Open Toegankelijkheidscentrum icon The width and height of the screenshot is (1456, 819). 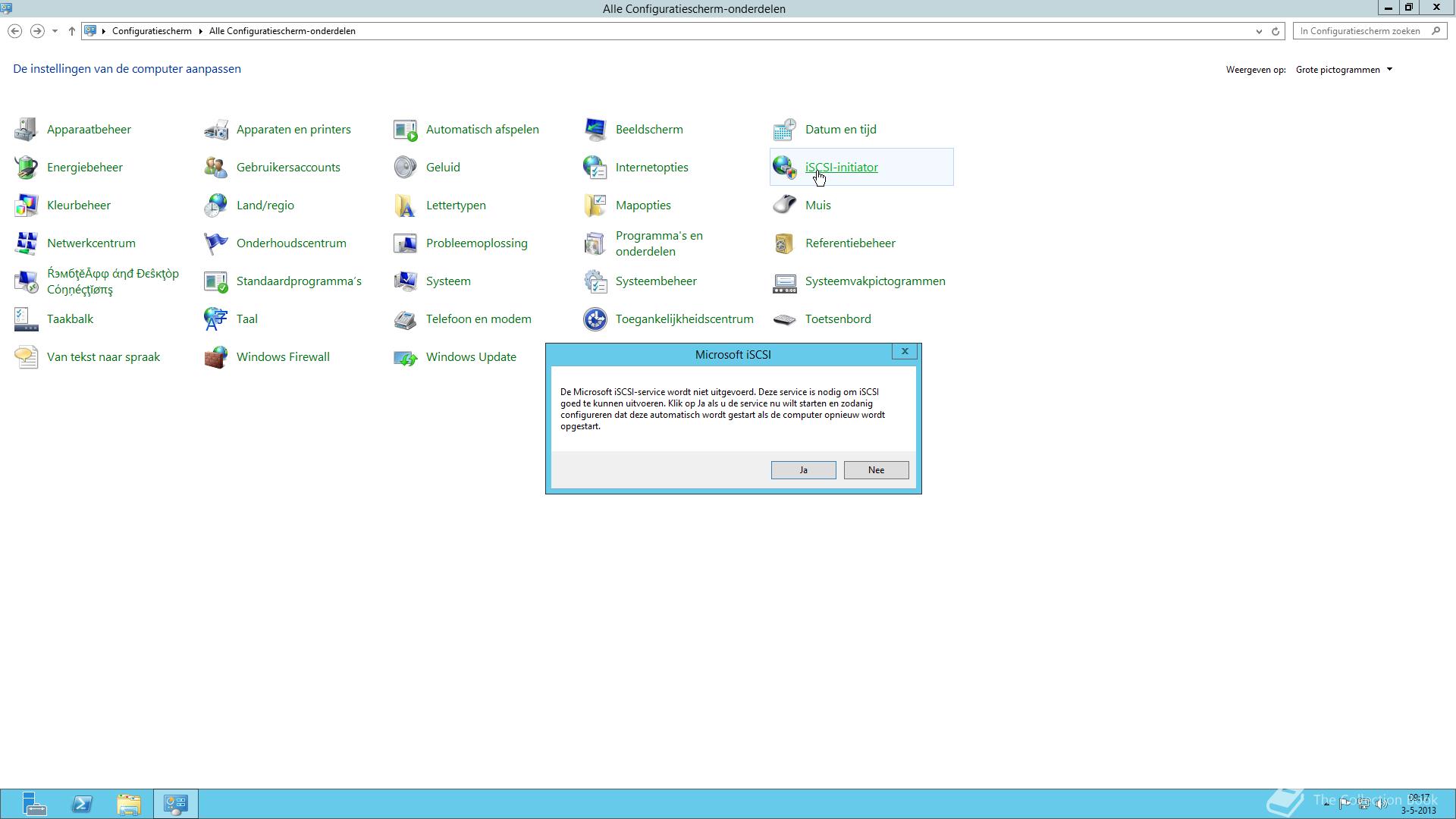[x=595, y=319]
